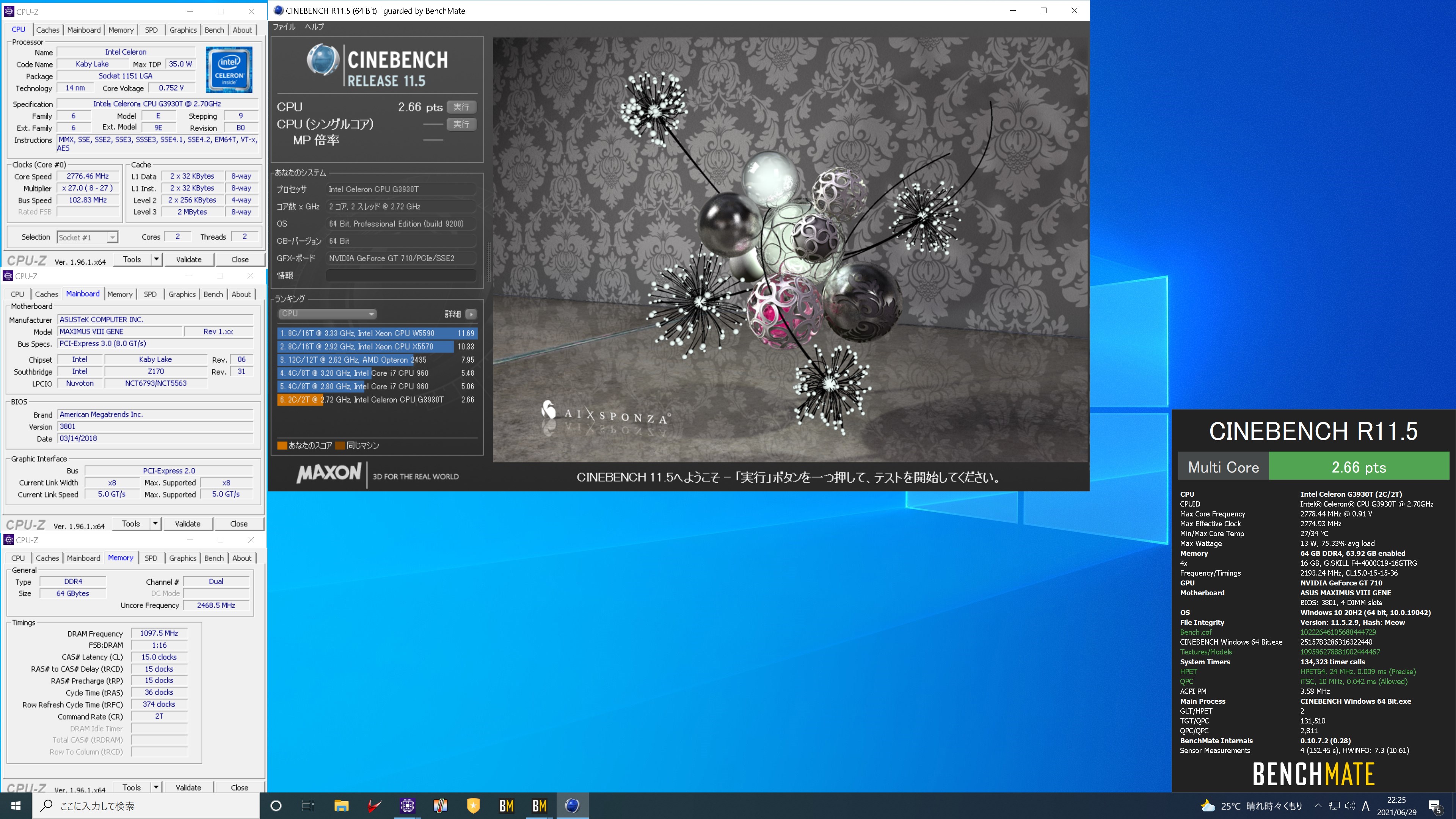Click the 同じマシン legend color swatch
1456x819 pixels.
pos(340,446)
